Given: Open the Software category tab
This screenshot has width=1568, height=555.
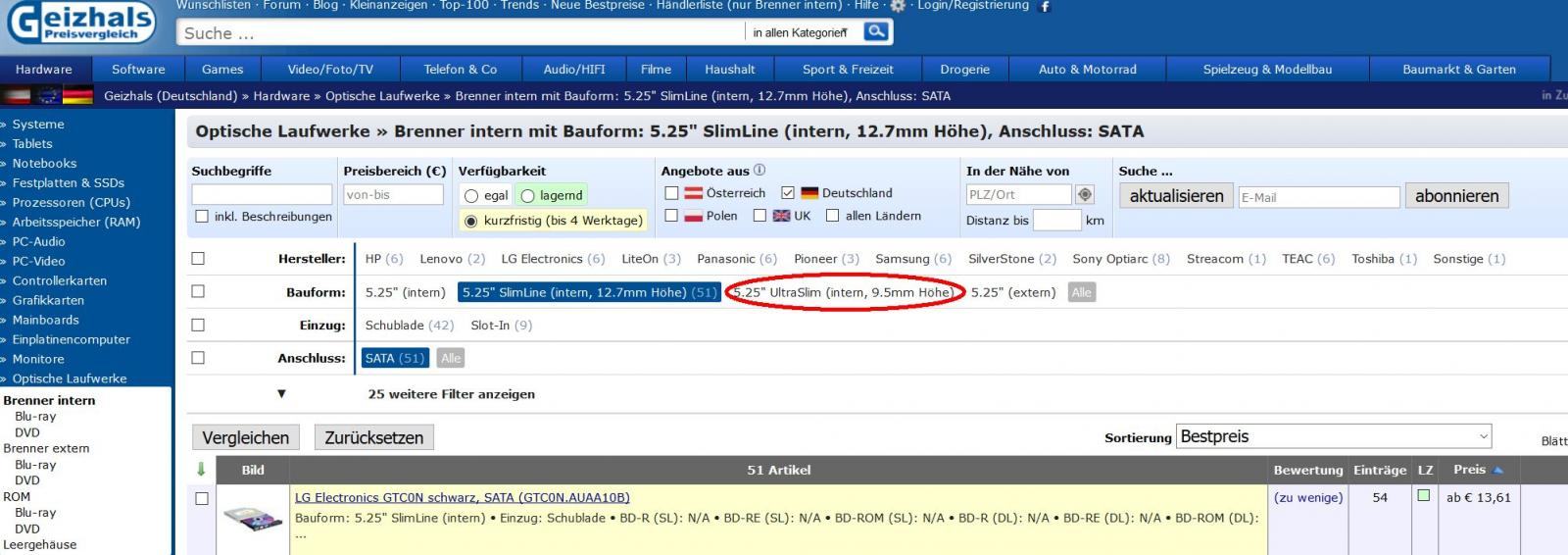Looking at the screenshot, I should [138, 69].
